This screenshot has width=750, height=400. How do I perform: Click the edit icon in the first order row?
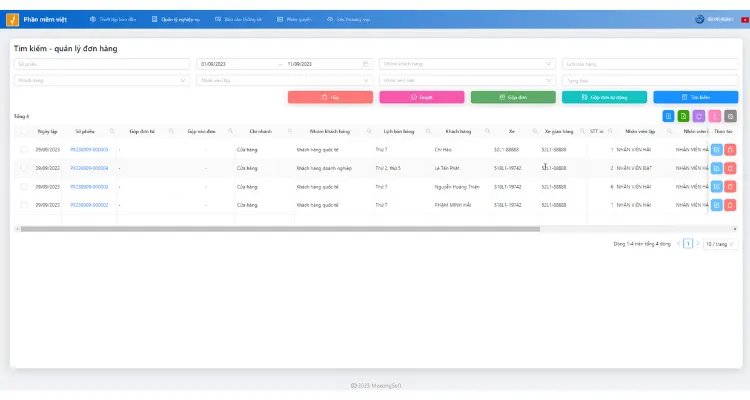coord(717,150)
